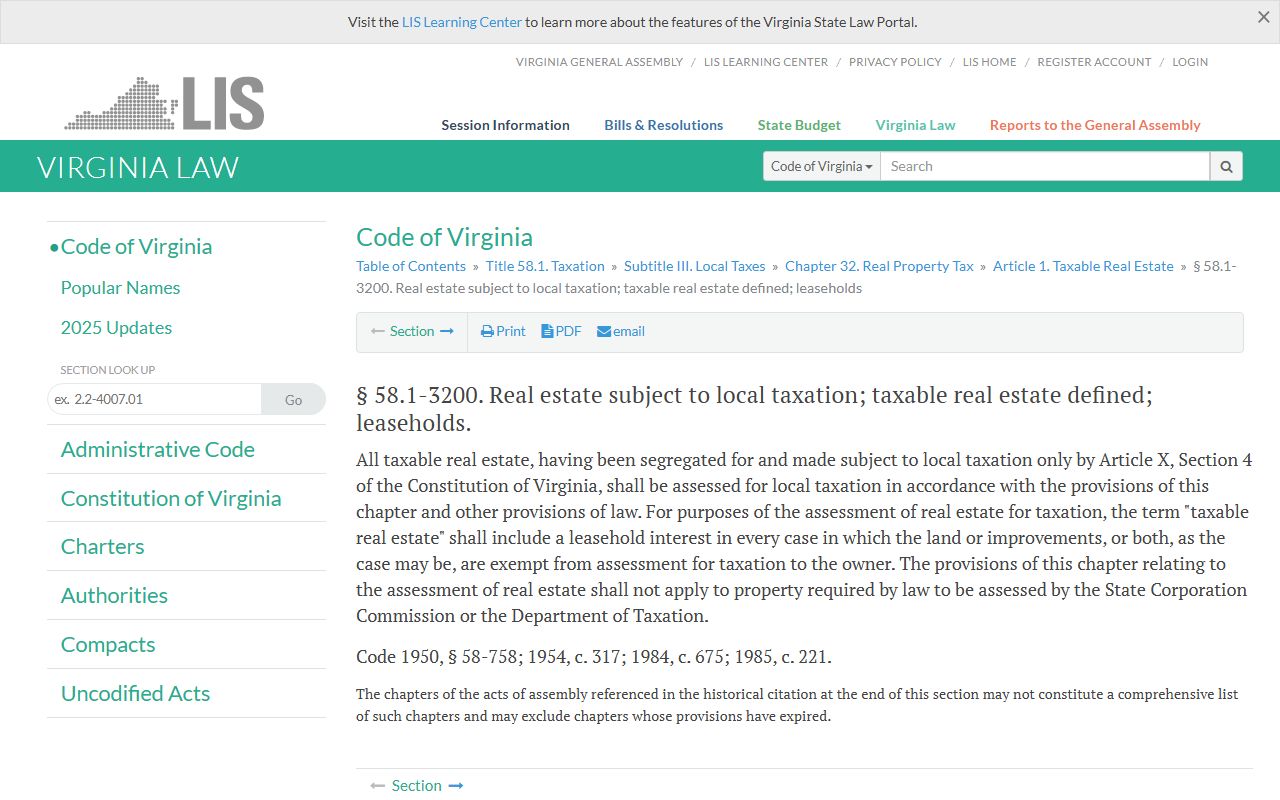
Task: Click the citation text 'Code 1950, § 58-758'
Action: 437,657
